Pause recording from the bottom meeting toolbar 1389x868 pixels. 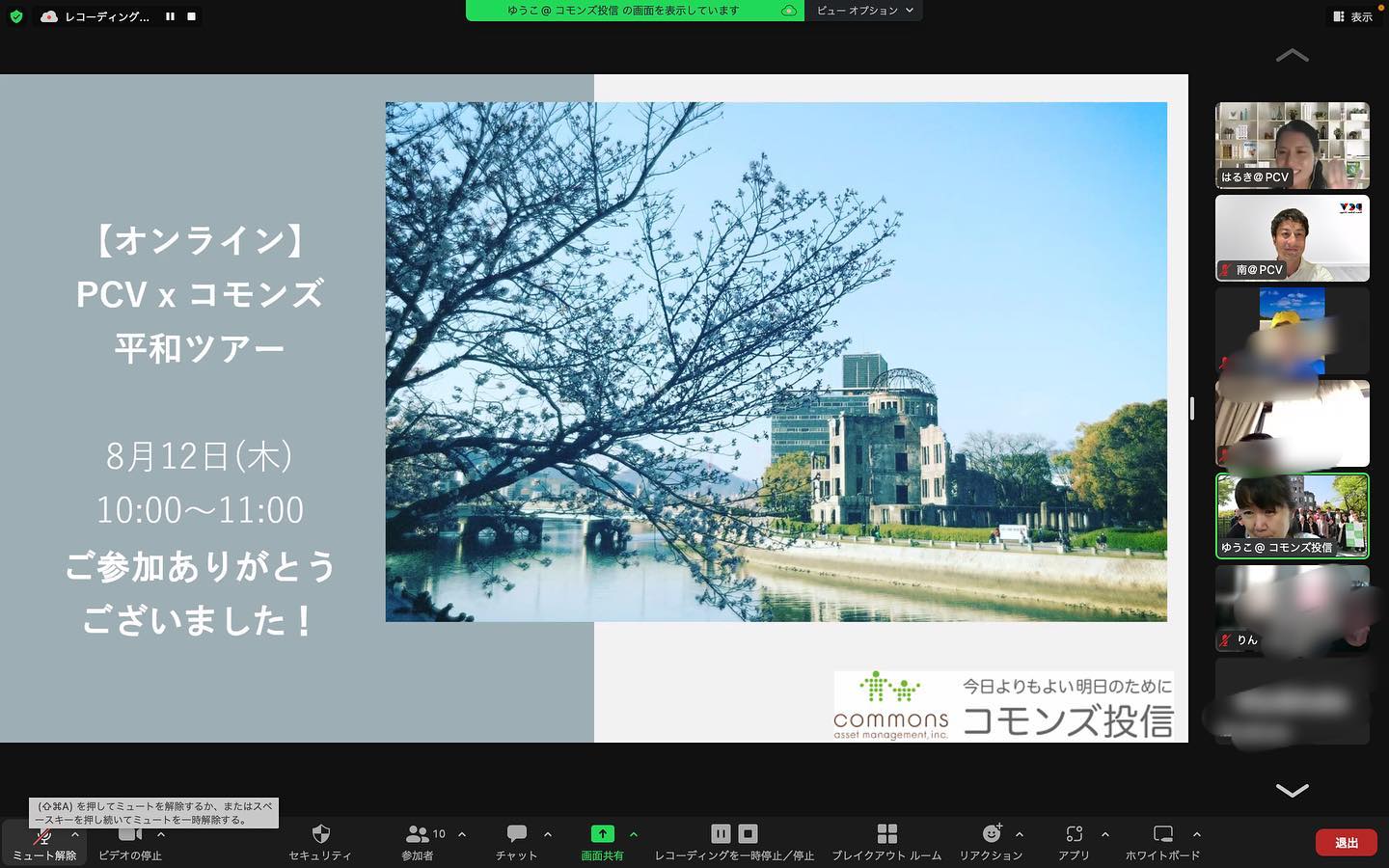click(721, 834)
